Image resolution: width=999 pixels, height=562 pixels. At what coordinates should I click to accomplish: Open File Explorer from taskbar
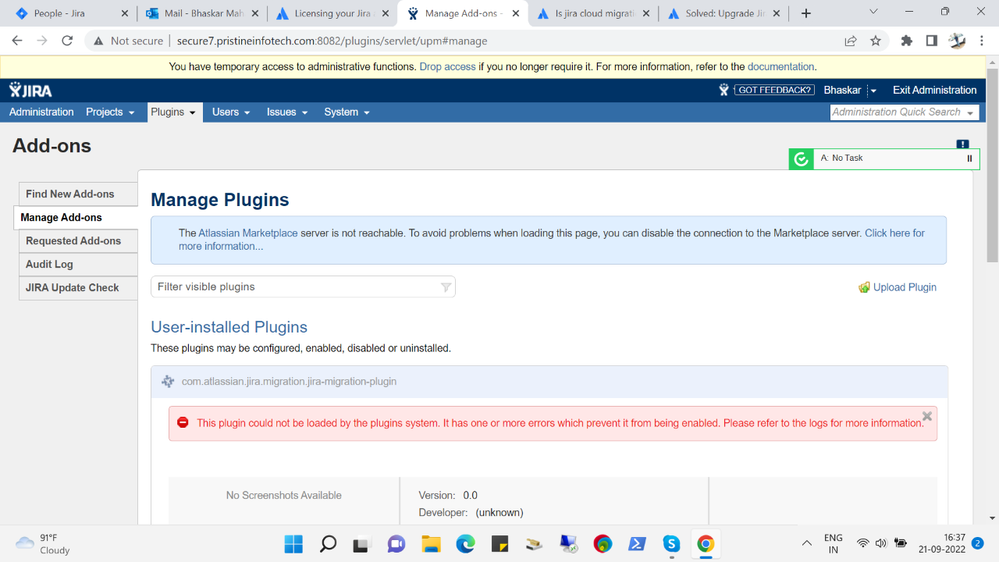[431, 544]
